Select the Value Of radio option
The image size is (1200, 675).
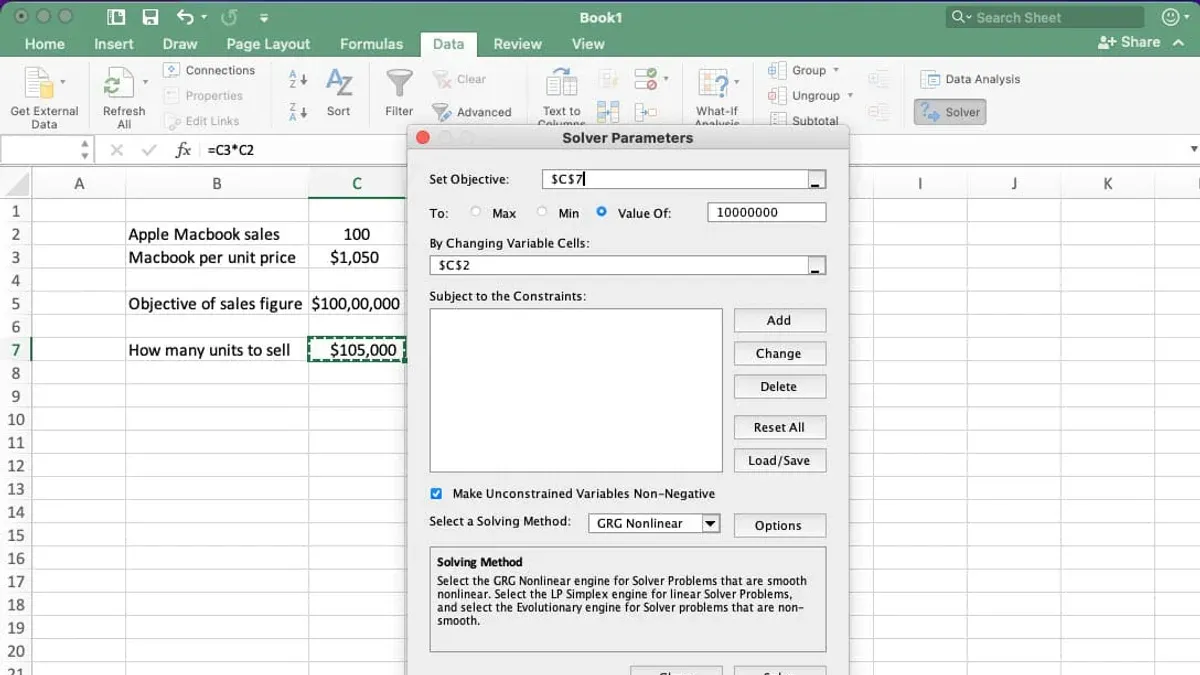click(x=601, y=212)
